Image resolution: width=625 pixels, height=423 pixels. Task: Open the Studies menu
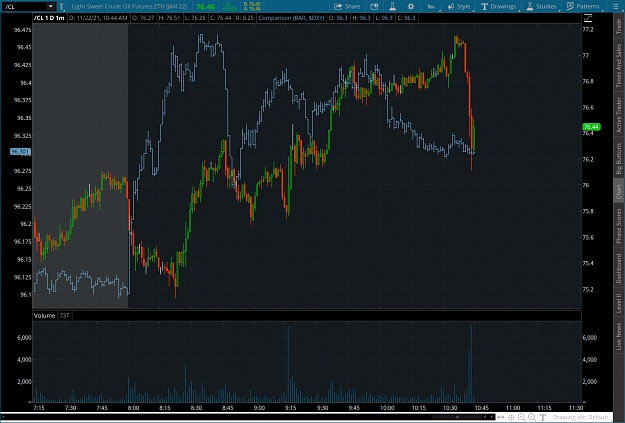(x=542, y=6)
